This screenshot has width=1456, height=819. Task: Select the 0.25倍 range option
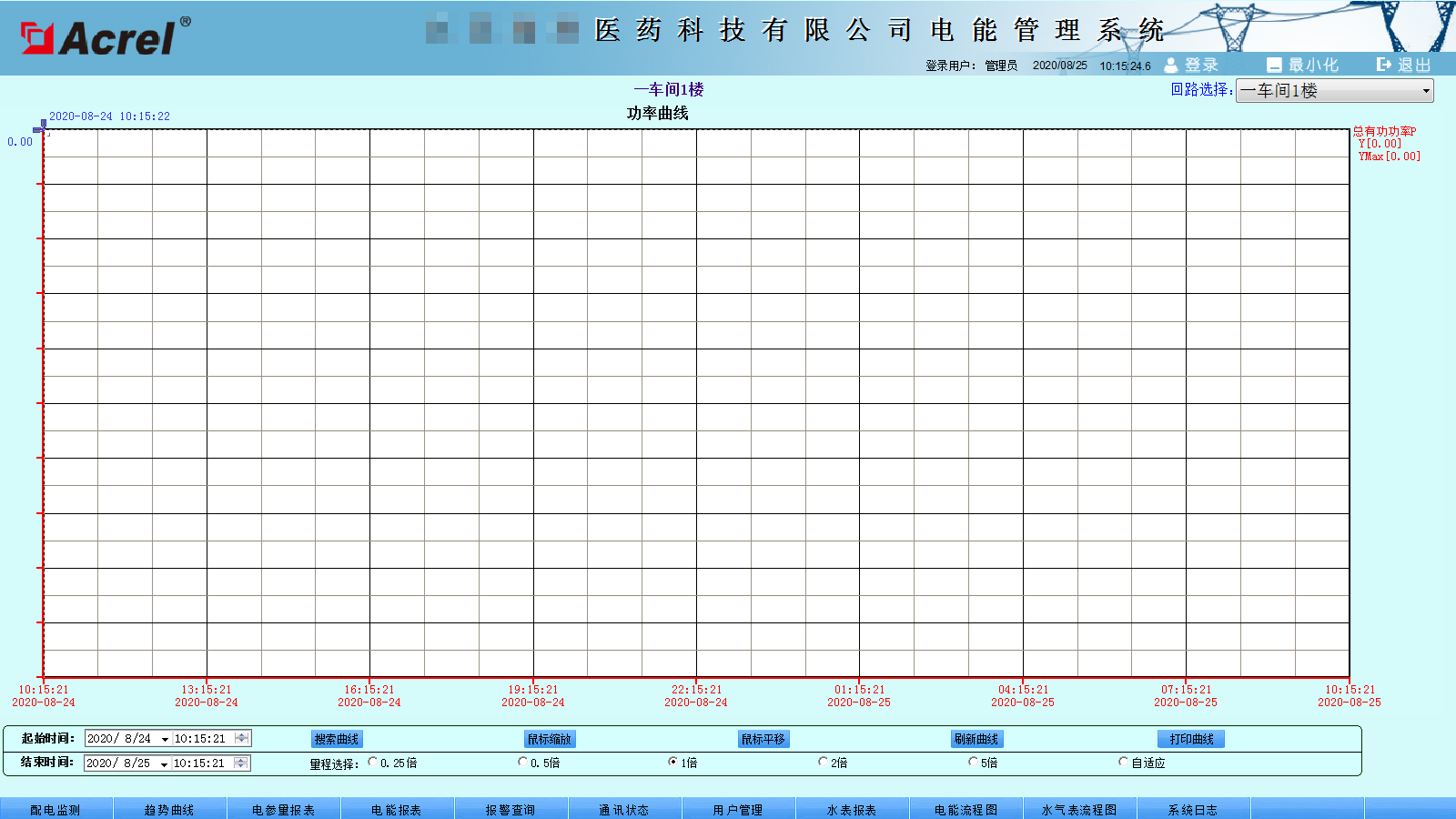click(373, 763)
